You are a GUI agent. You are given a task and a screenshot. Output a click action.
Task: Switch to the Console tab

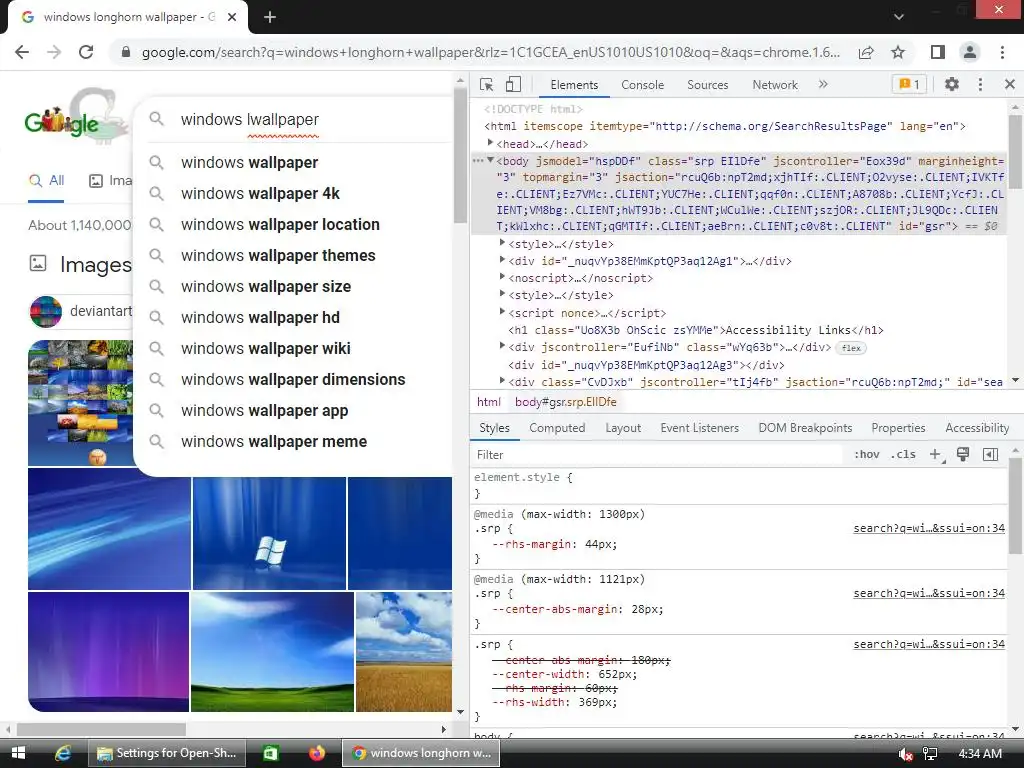click(x=643, y=85)
